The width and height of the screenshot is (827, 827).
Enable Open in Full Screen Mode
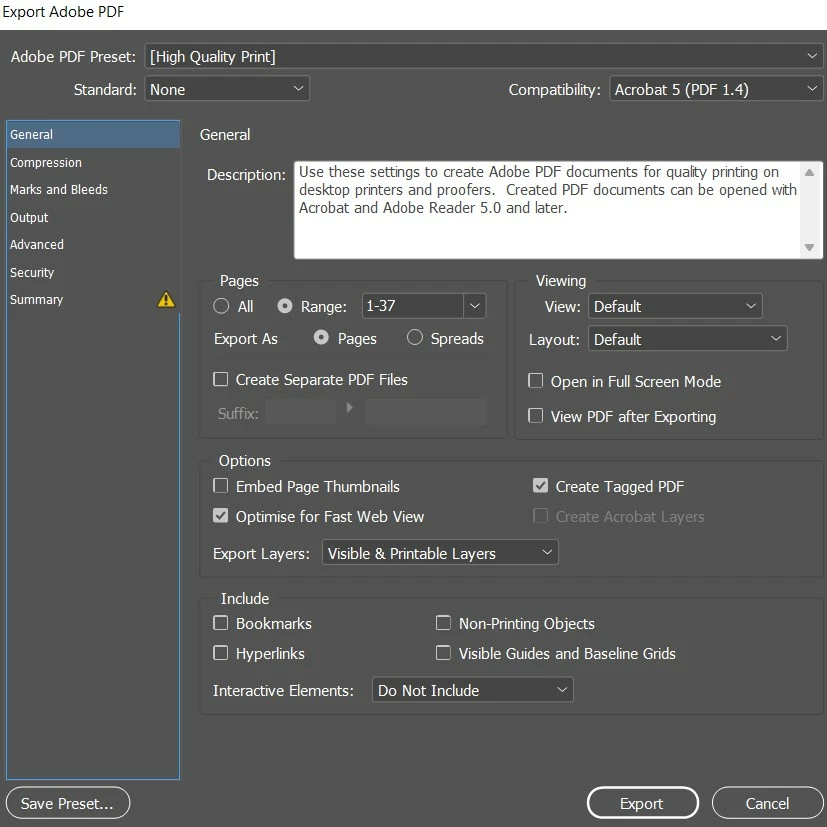click(x=535, y=381)
